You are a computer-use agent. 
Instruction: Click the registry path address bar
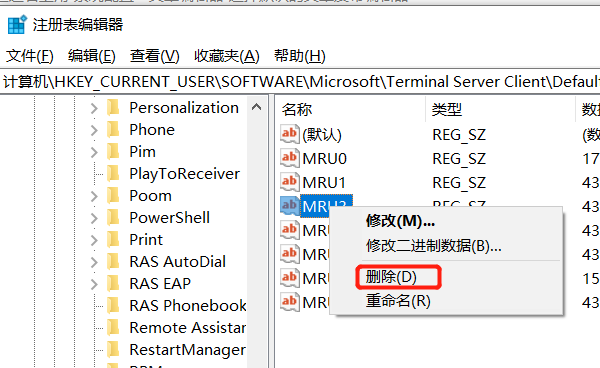coord(300,82)
